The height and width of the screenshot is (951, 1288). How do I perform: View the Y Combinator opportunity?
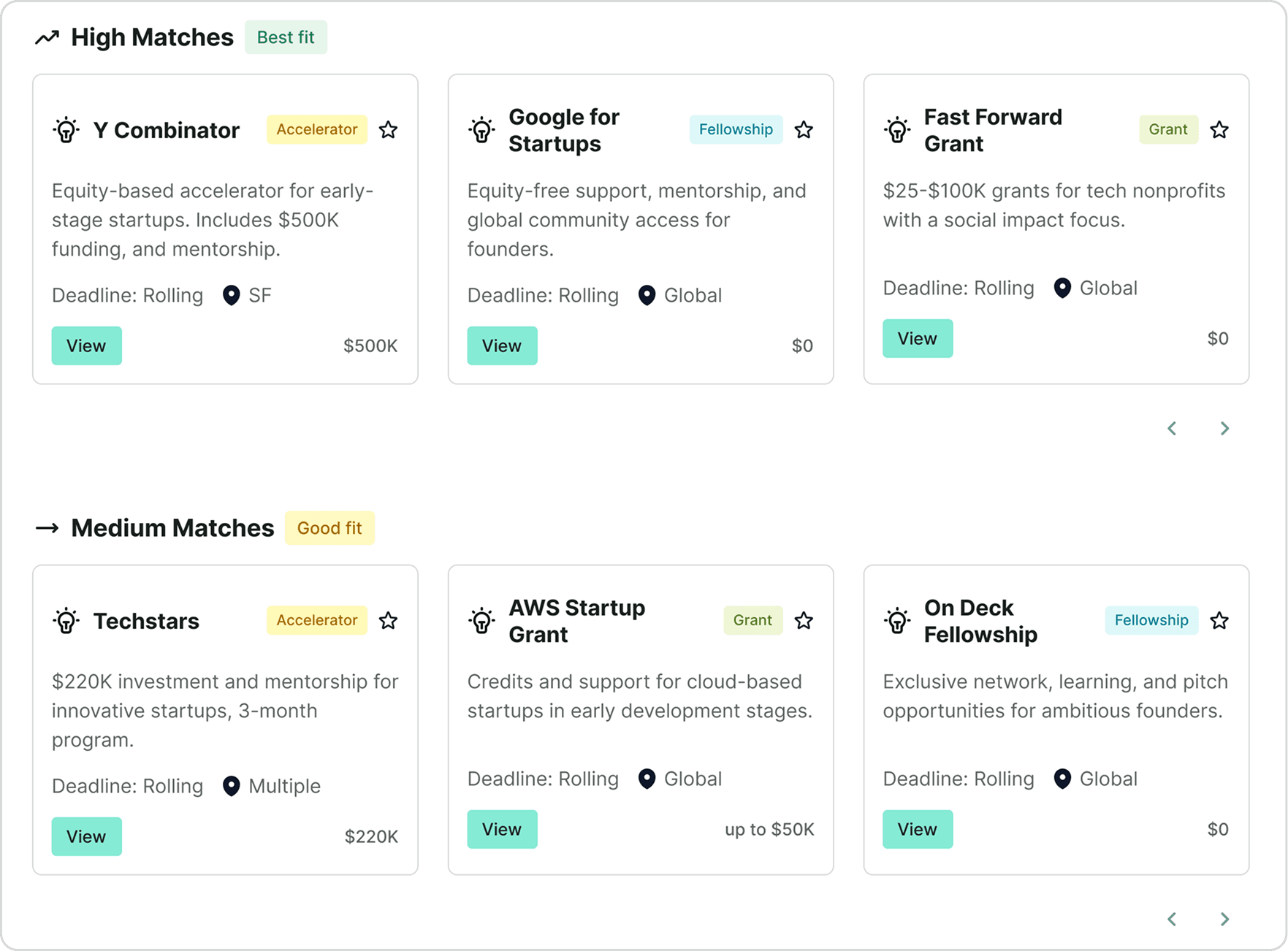coord(86,345)
